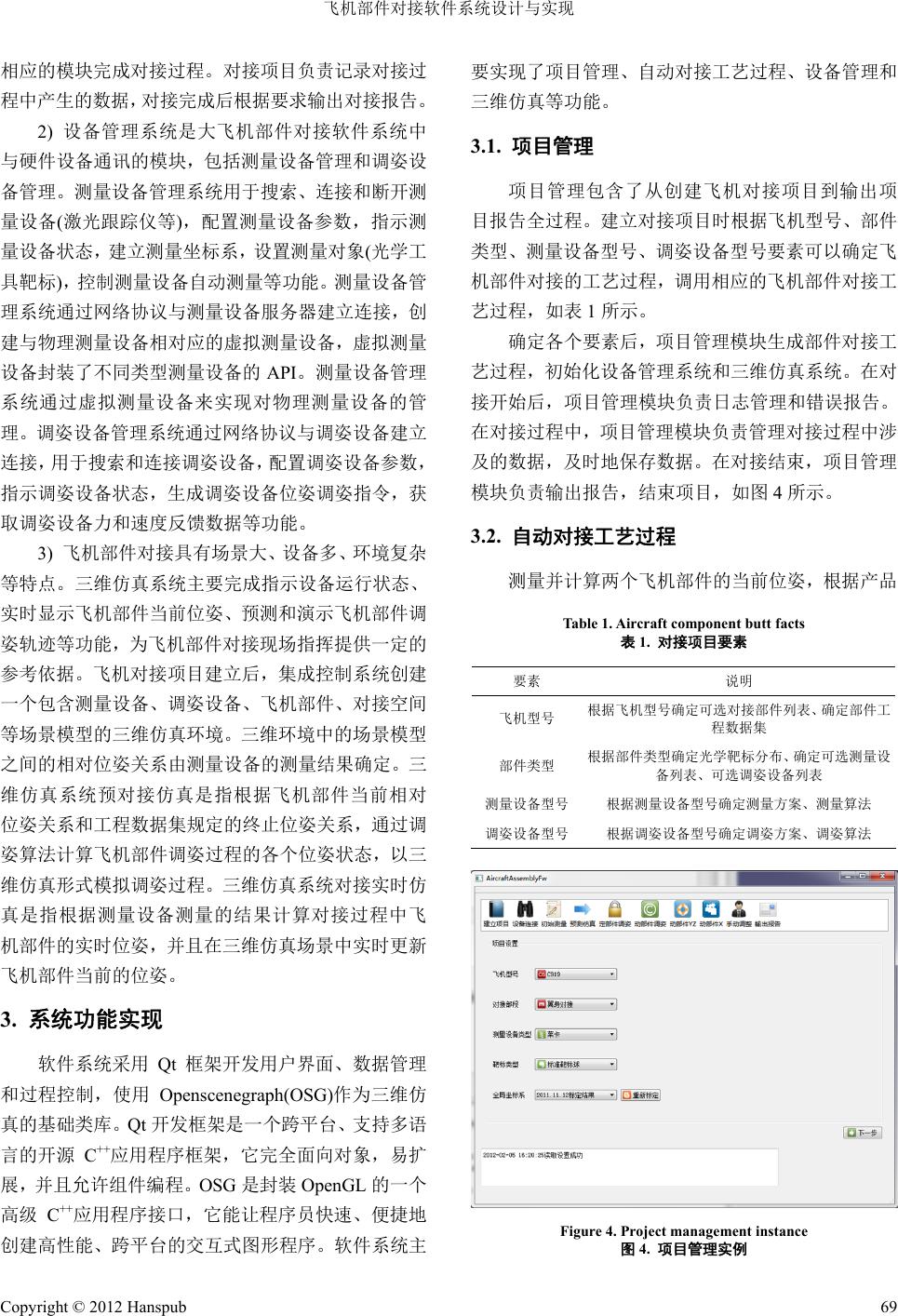Screen dimensions: 898x1316
Task: Open 设备连接 with the binoculars icon
Action: pyautogui.click(x=524, y=910)
